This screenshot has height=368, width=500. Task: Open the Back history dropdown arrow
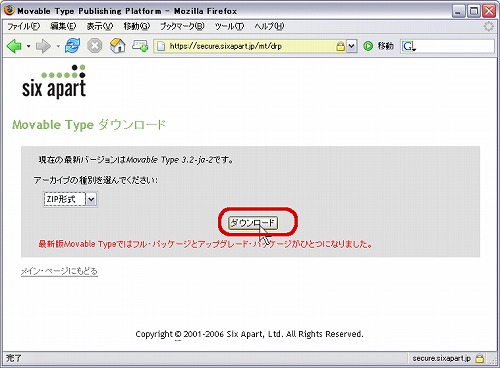pyautogui.click(x=29, y=46)
